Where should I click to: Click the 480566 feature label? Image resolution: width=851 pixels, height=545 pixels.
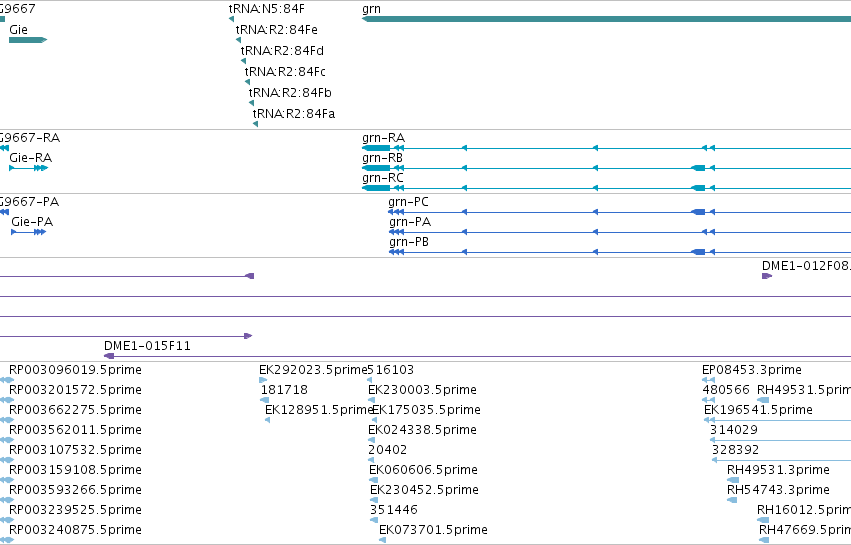pos(726,390)
